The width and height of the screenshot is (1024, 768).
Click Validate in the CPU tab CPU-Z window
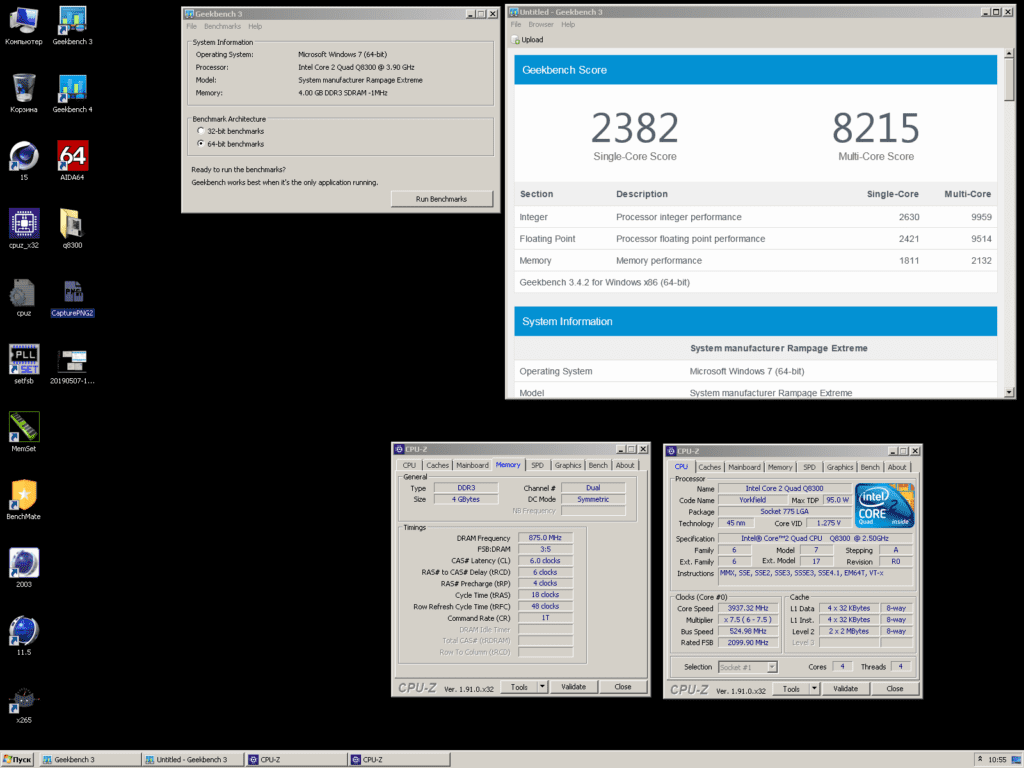[x=845, y=689]
